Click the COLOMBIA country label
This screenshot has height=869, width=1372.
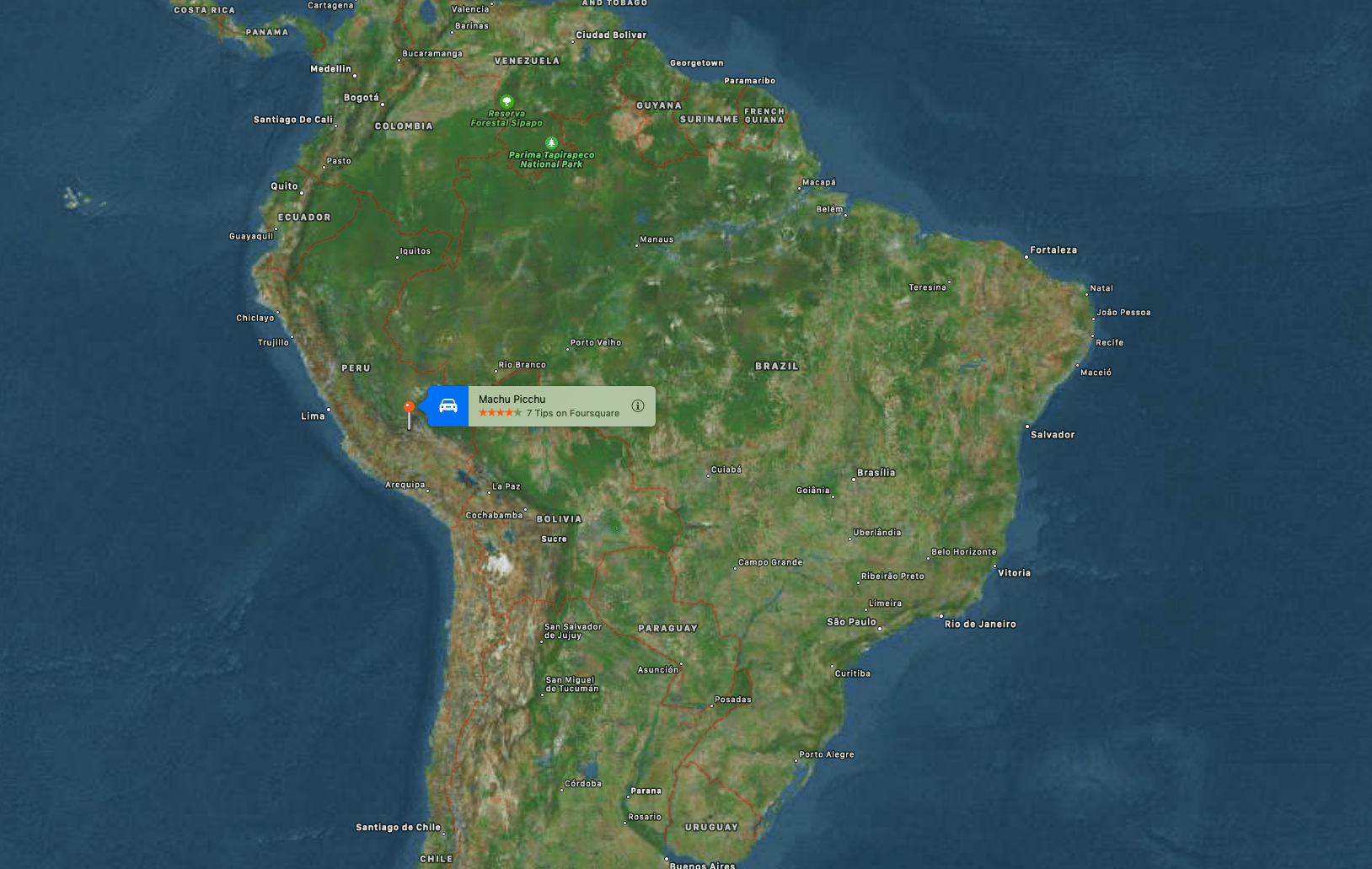[404, 126]
